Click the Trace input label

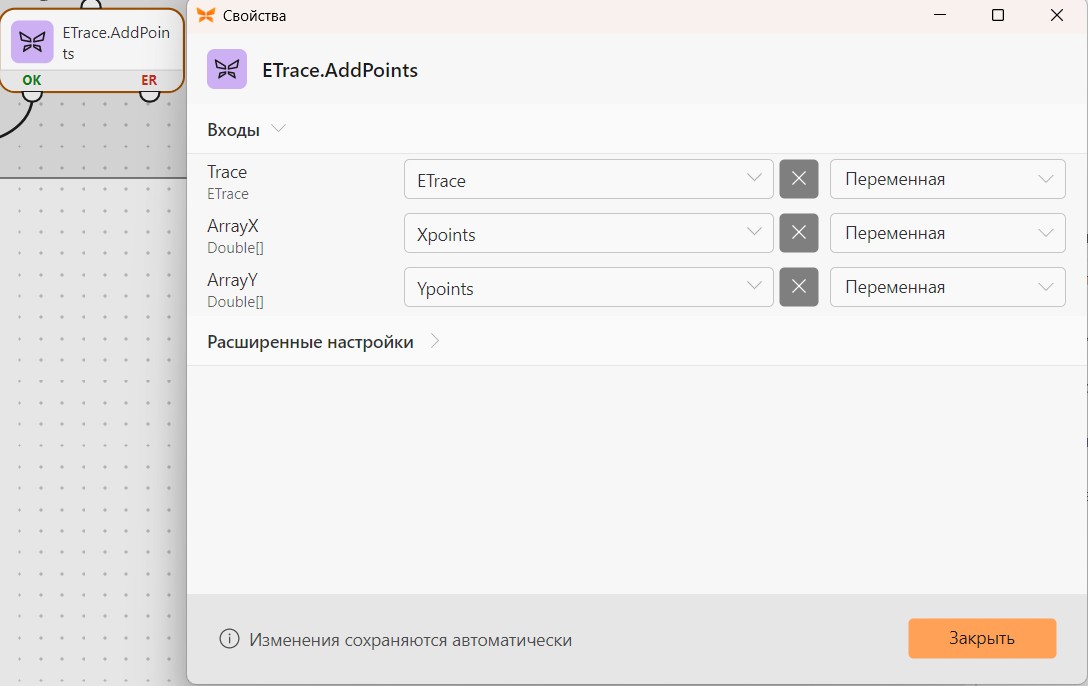coord(227,172)
